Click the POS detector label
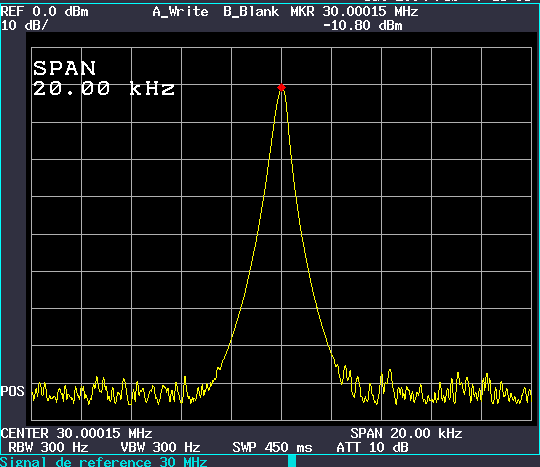The width and height of the screenshot is (540, 467). coord(13,391)
